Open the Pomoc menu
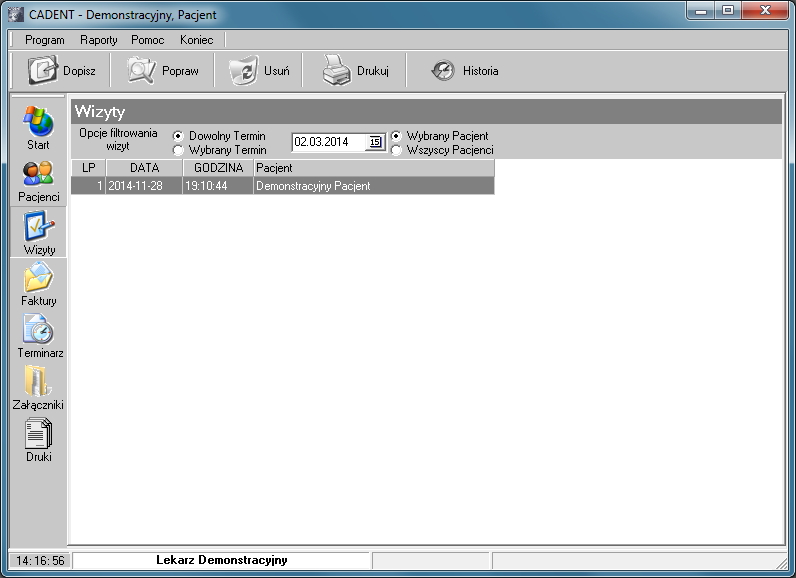The image size is (796, 578). coord(148,40)
